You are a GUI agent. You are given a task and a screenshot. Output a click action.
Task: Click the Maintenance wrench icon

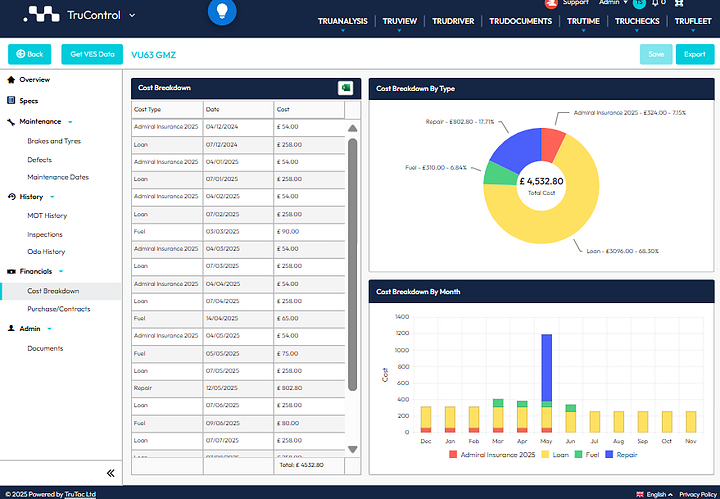[x=11, y=122]
